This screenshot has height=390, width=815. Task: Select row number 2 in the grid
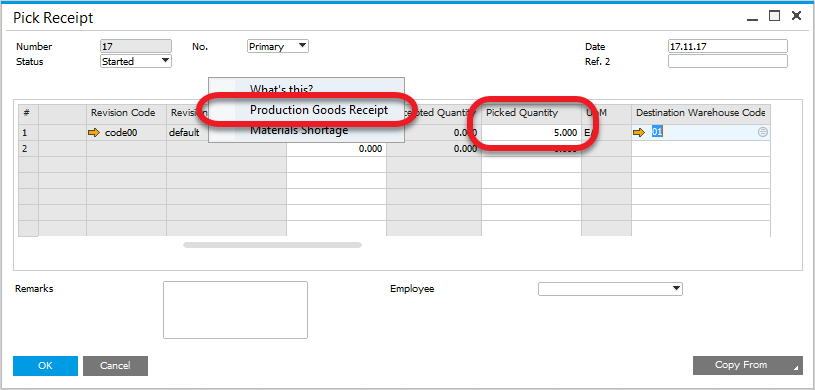[x=29, y=149]
